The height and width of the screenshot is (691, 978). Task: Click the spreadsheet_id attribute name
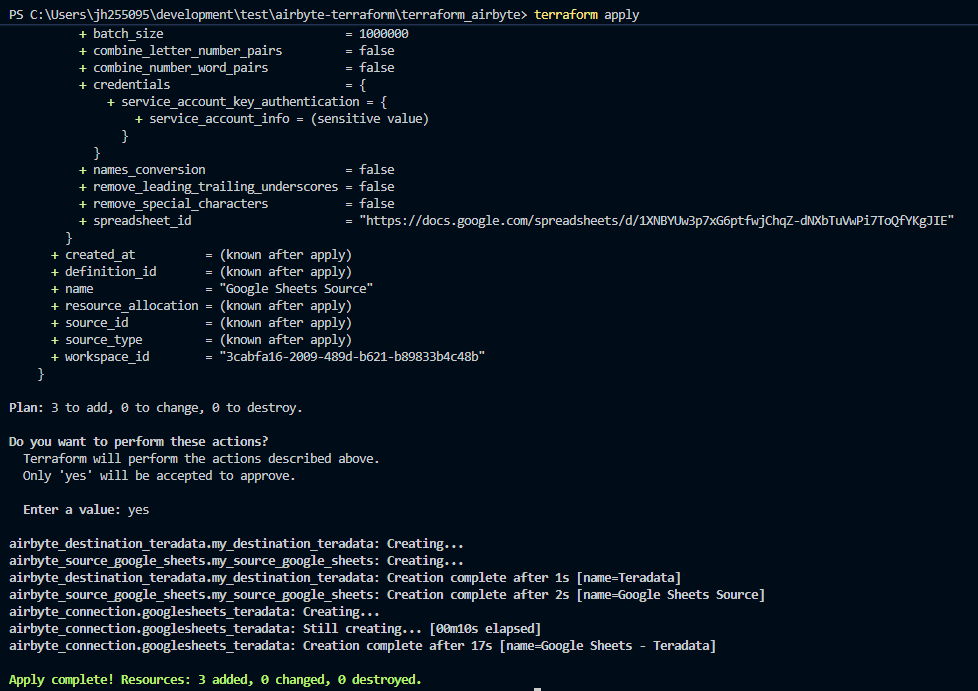pos(142,221)
